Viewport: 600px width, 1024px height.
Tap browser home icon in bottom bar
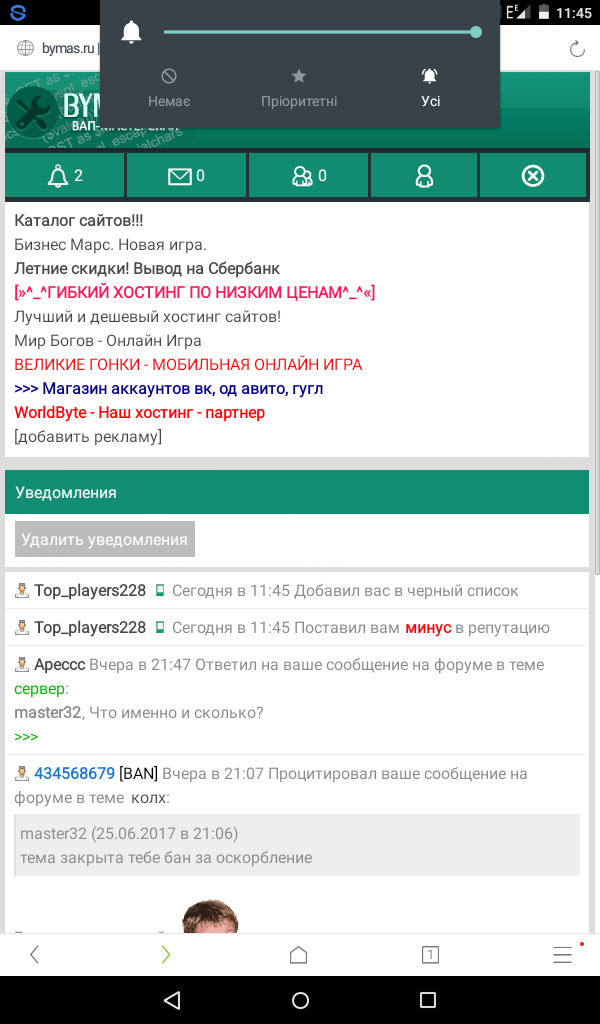(x=298, y=955)
